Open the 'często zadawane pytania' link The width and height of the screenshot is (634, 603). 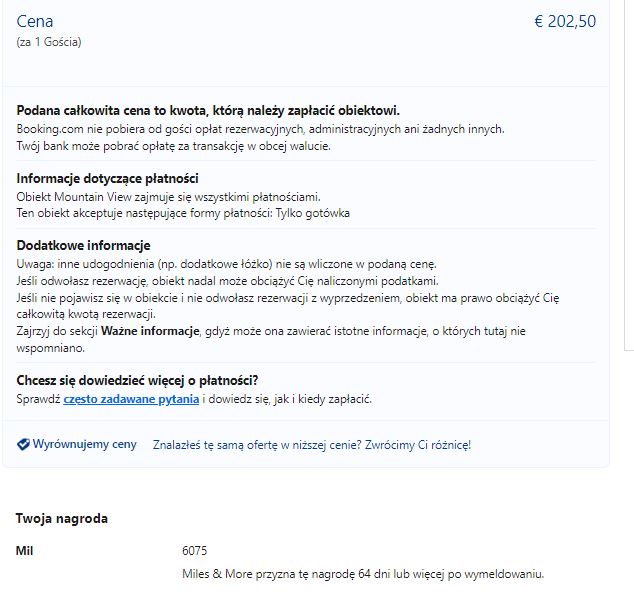(131, 399)
